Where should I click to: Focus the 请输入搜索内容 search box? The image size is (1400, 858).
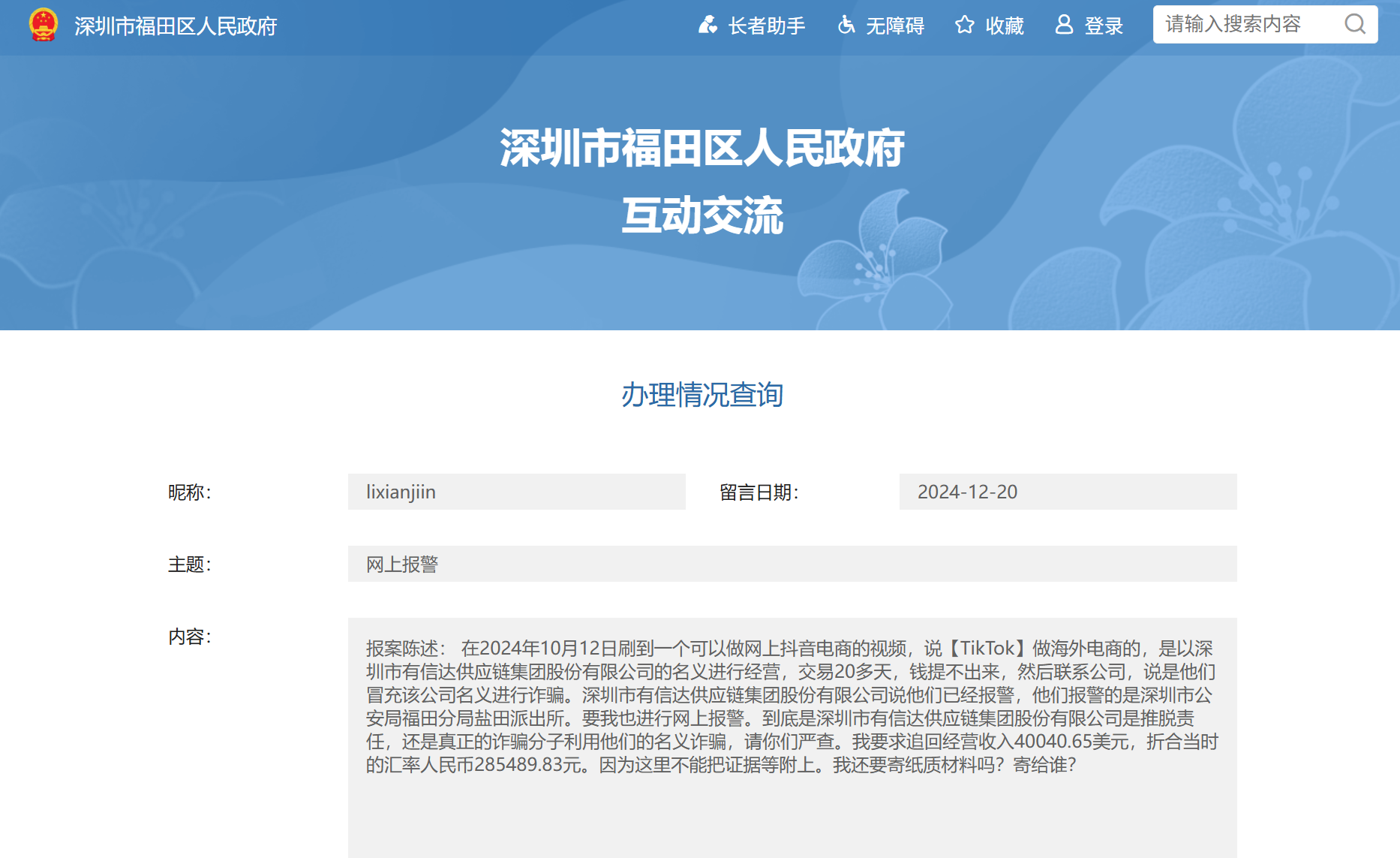[1247, 24]
